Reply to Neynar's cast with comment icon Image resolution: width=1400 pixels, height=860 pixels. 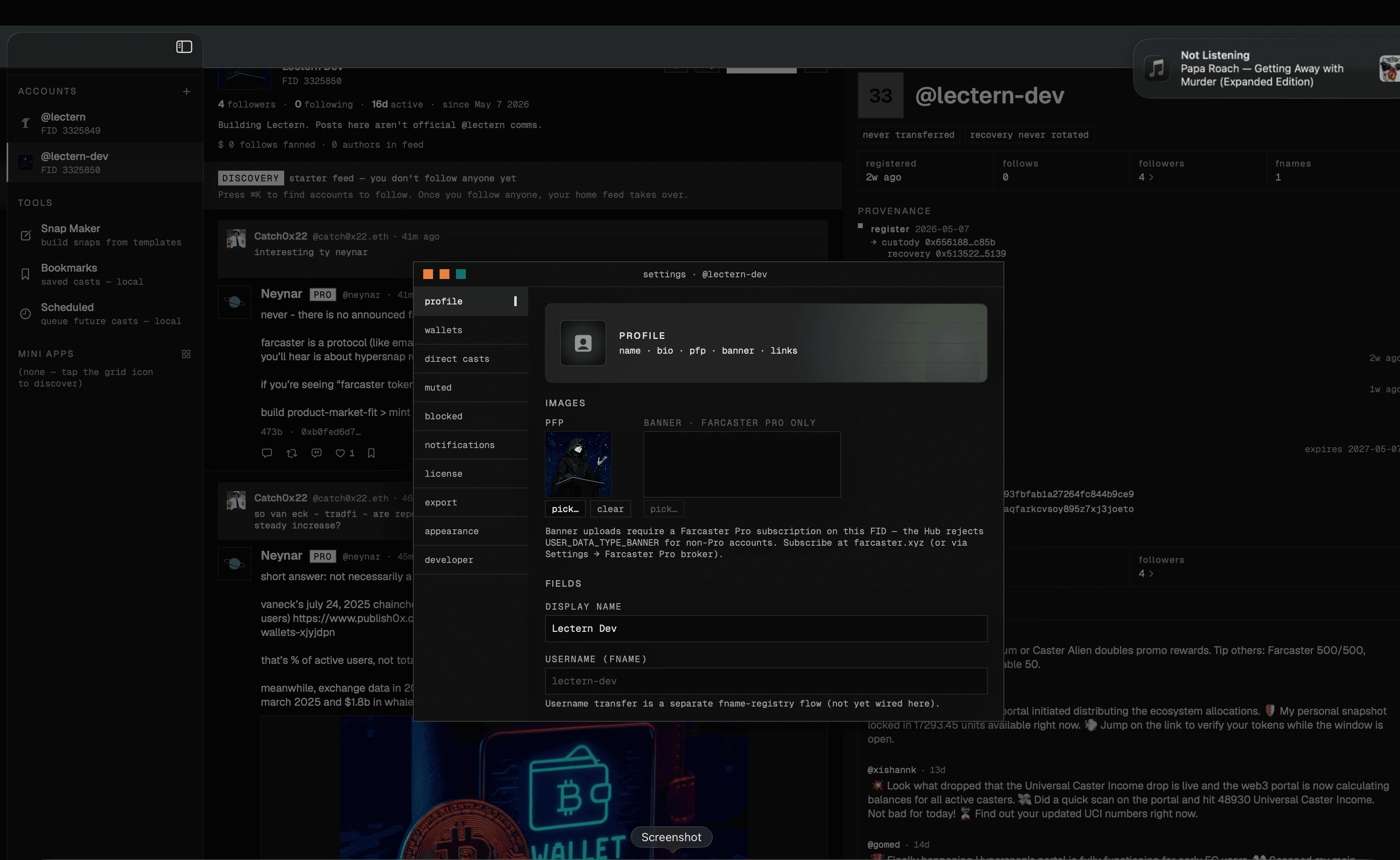[267, 453]
